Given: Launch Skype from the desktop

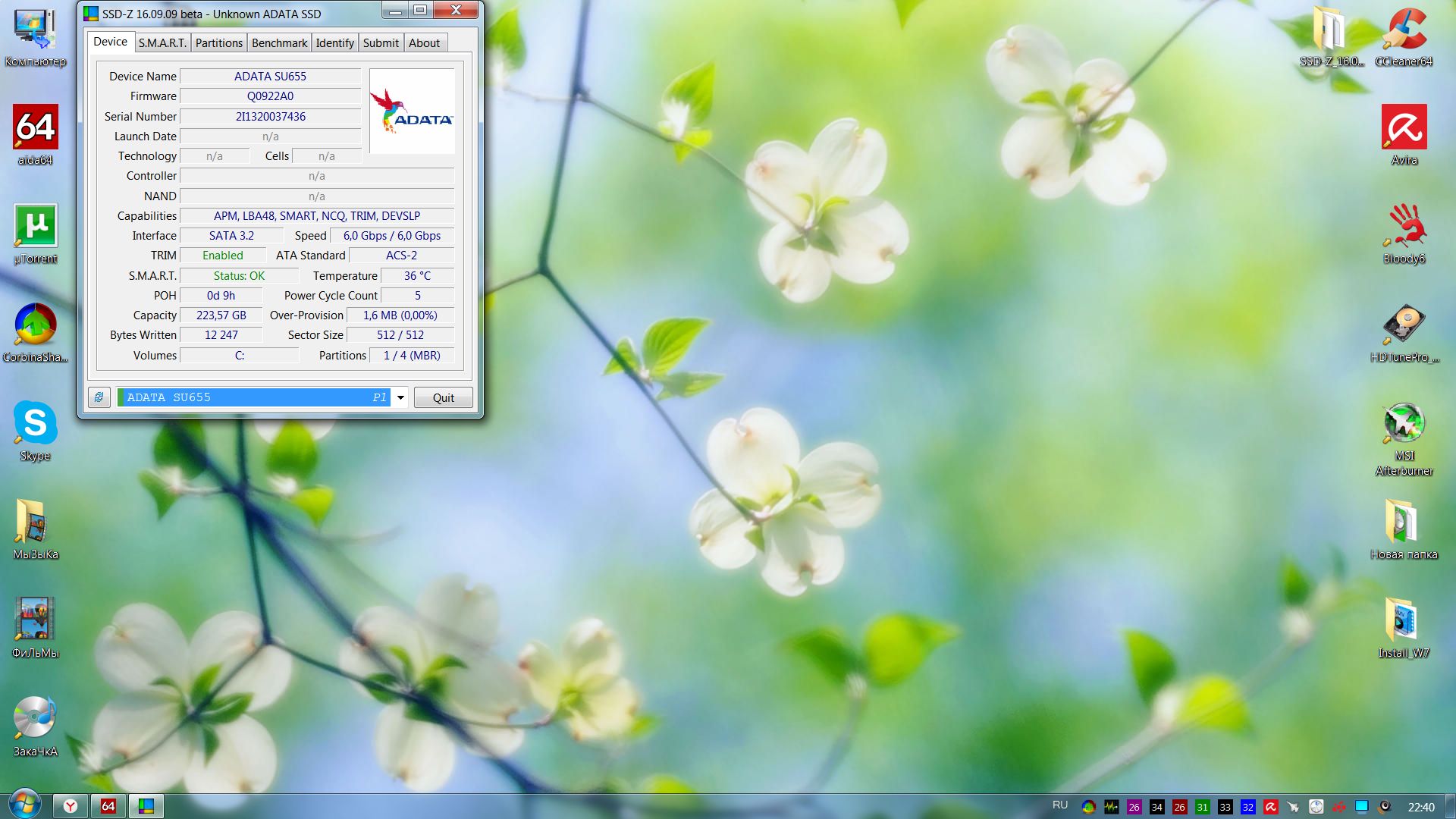Looking at the screenshot, I should point(36,424).
